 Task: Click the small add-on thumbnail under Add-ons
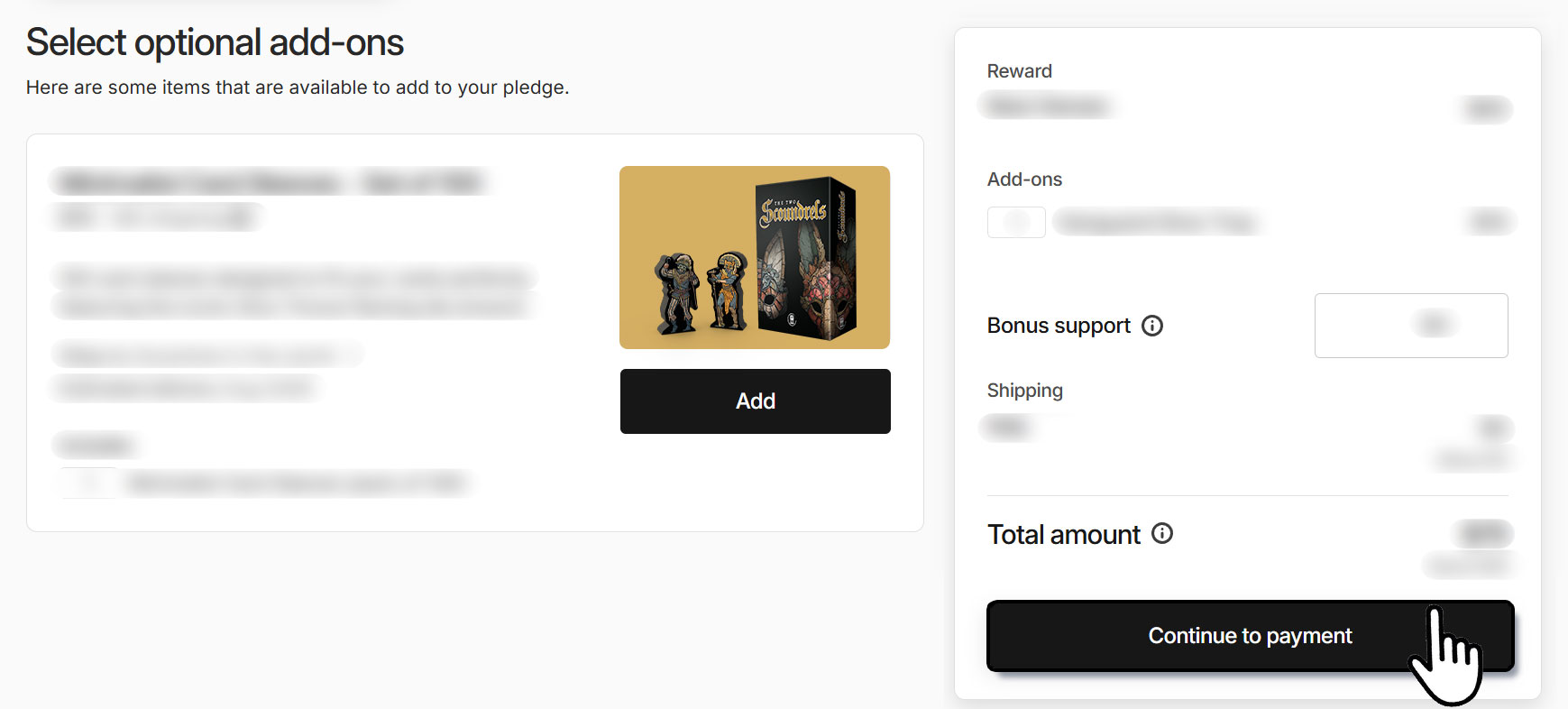pyautogui.click(x=1016, y=222)
